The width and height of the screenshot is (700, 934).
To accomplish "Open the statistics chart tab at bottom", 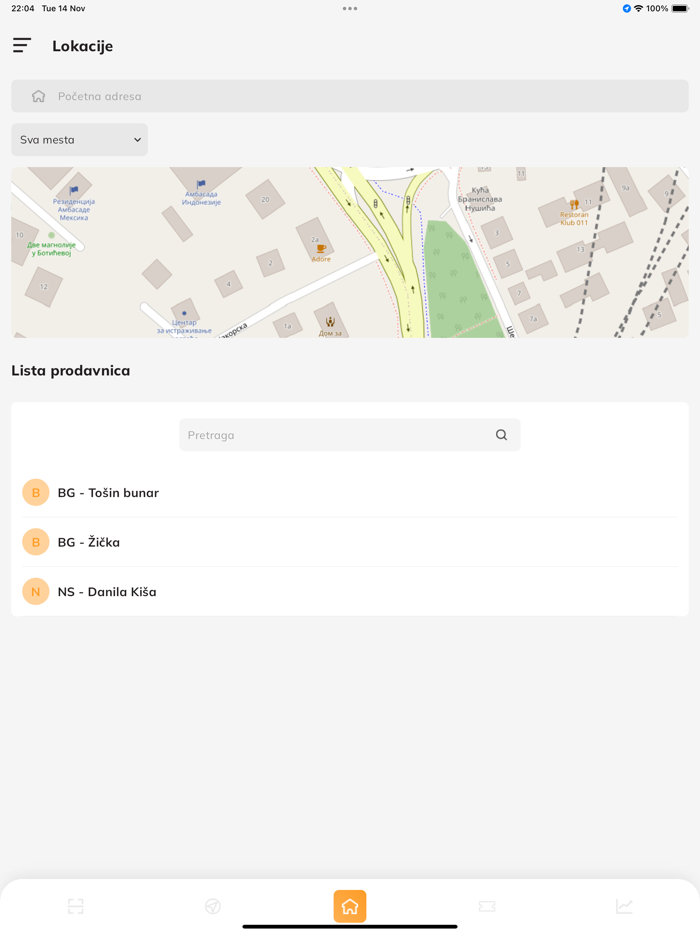I will coord(624,906).
